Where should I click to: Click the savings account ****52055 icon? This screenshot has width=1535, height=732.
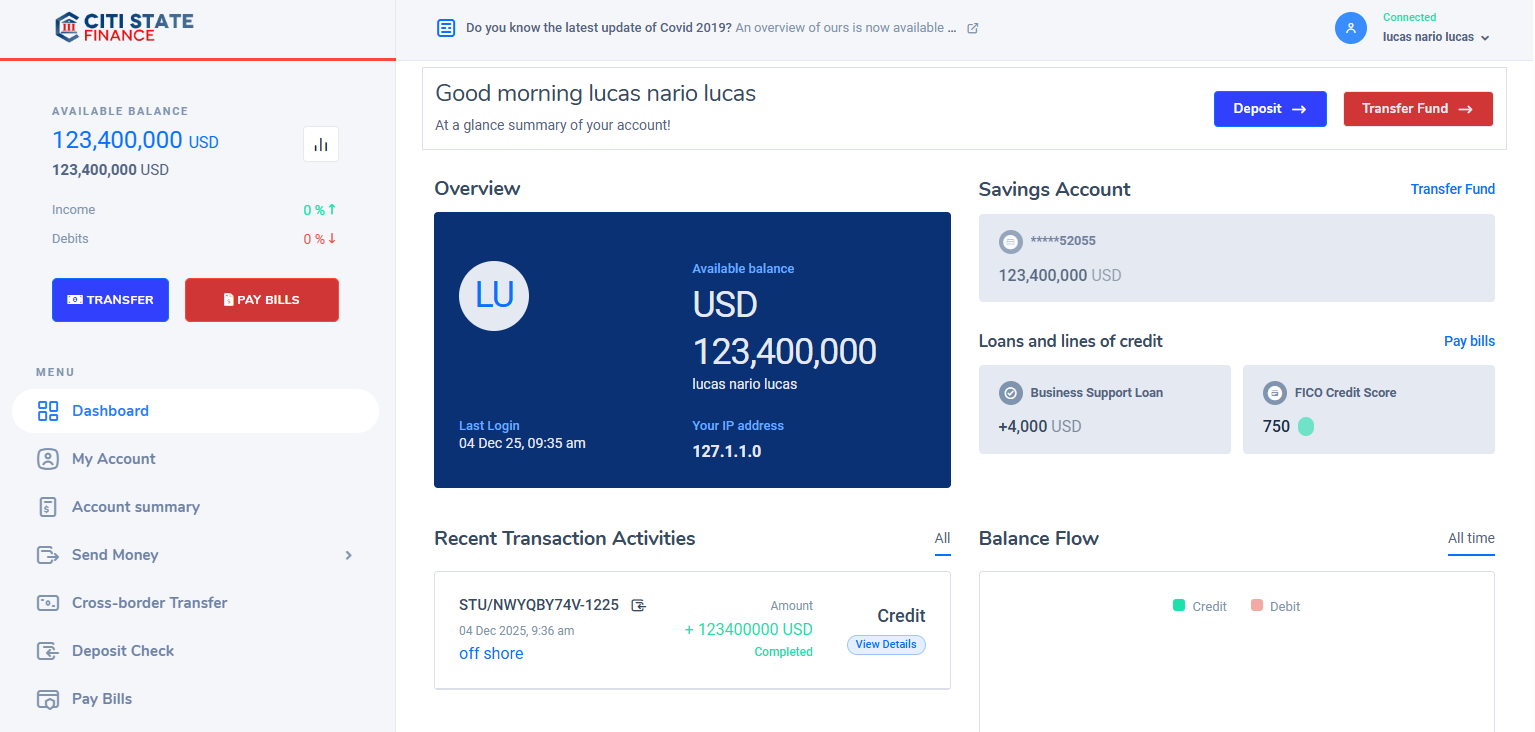[x=1011, y=241]
